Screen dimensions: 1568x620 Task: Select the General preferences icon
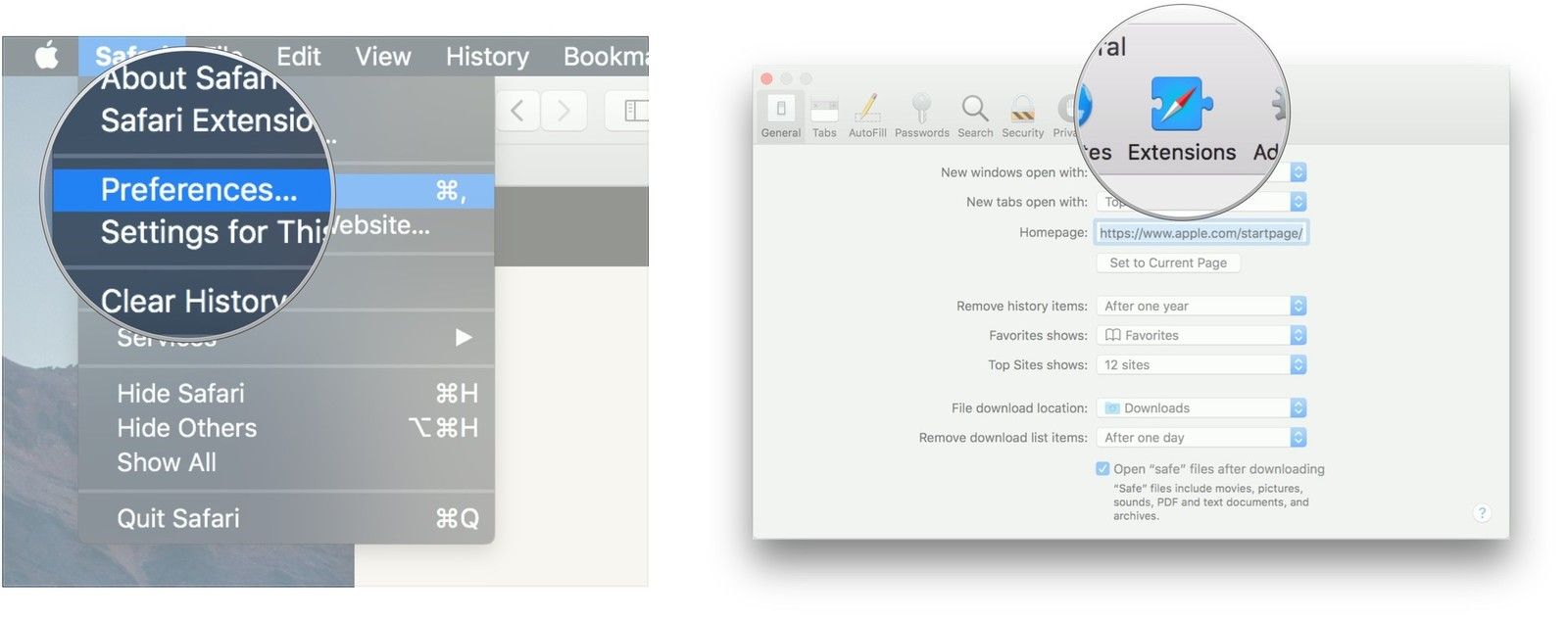click(780, 109)
